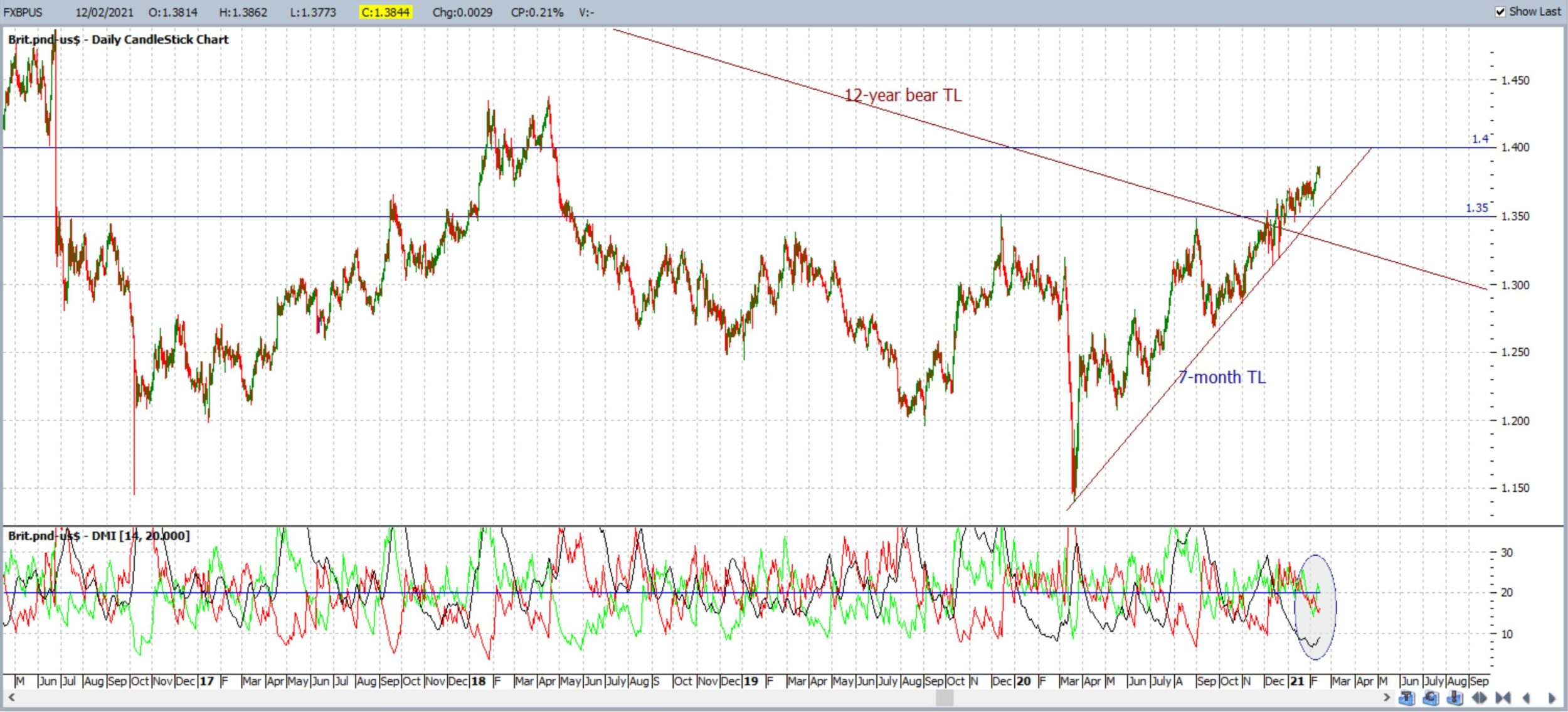Click the Daily CandleStick Chart title
Viewport: 1568px width, 712px height.
click(160, 40)
